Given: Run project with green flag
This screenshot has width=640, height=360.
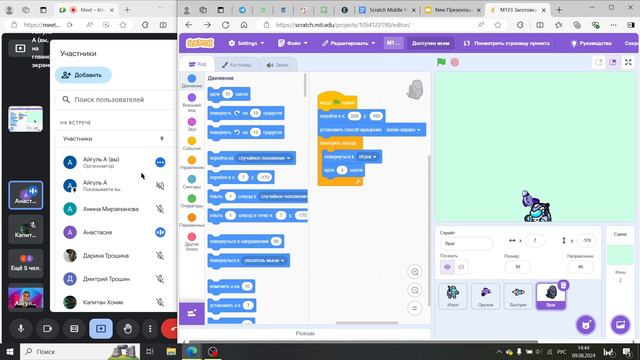Looking at the screenshot, I should [441, 62].
